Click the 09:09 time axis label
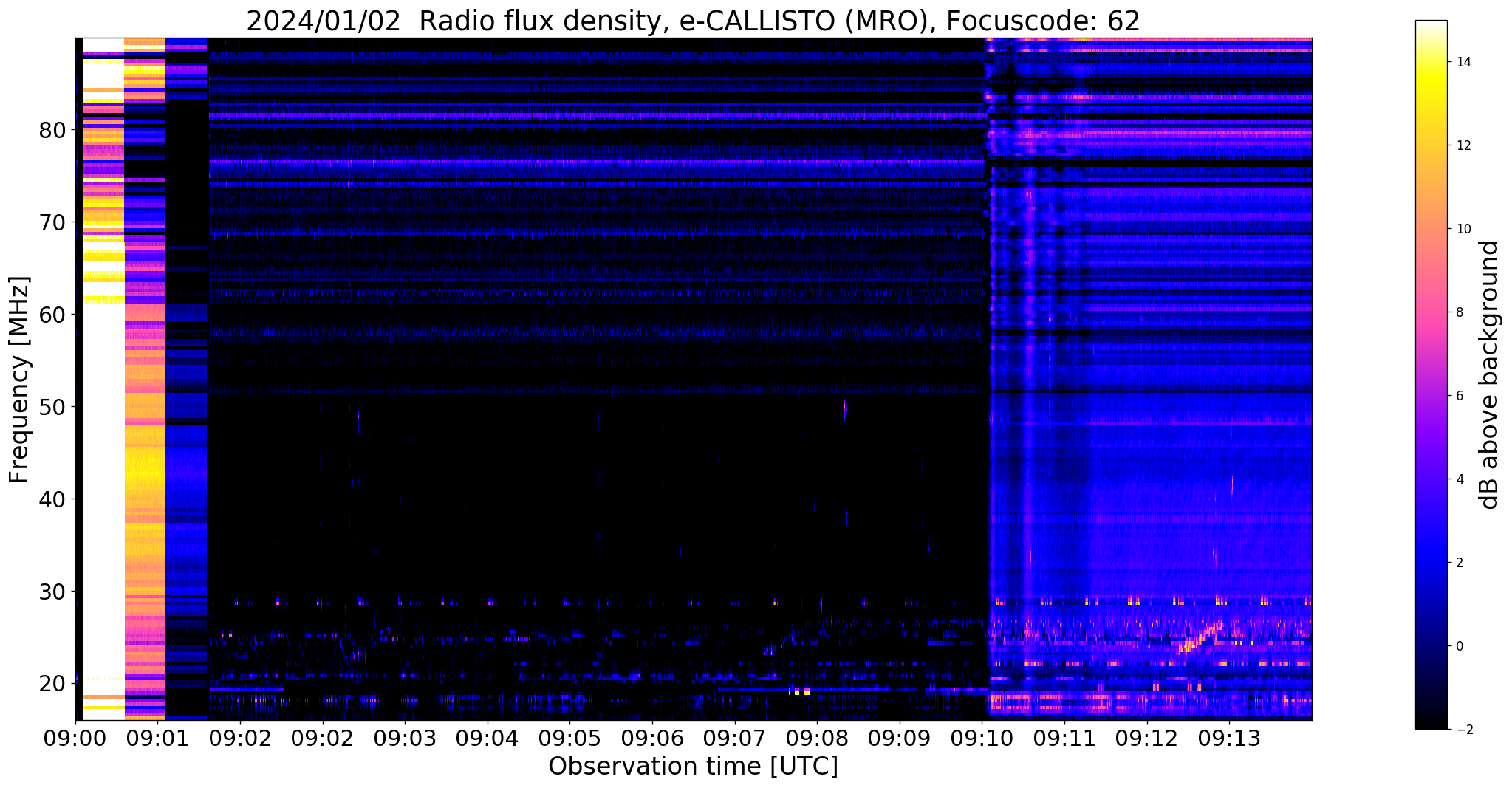Screen dimensions: 1512x788 (x=900, y=737)
